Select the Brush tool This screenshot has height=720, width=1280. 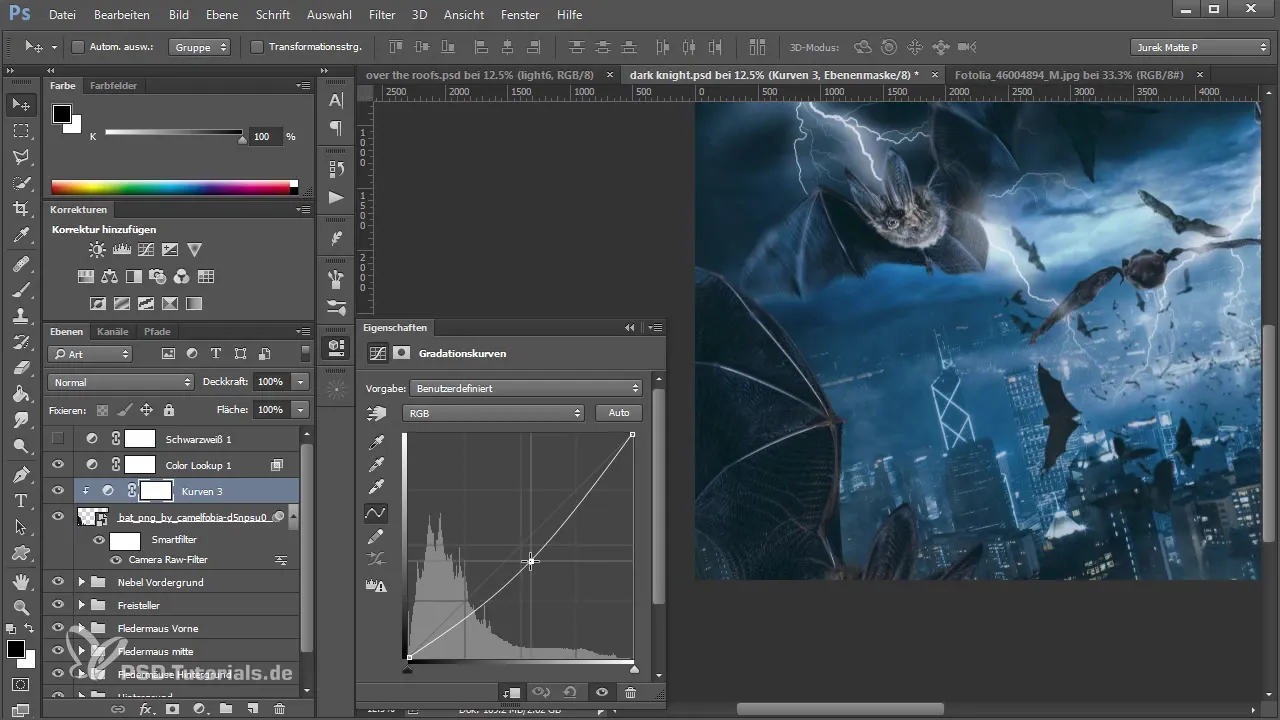(21, 290)
